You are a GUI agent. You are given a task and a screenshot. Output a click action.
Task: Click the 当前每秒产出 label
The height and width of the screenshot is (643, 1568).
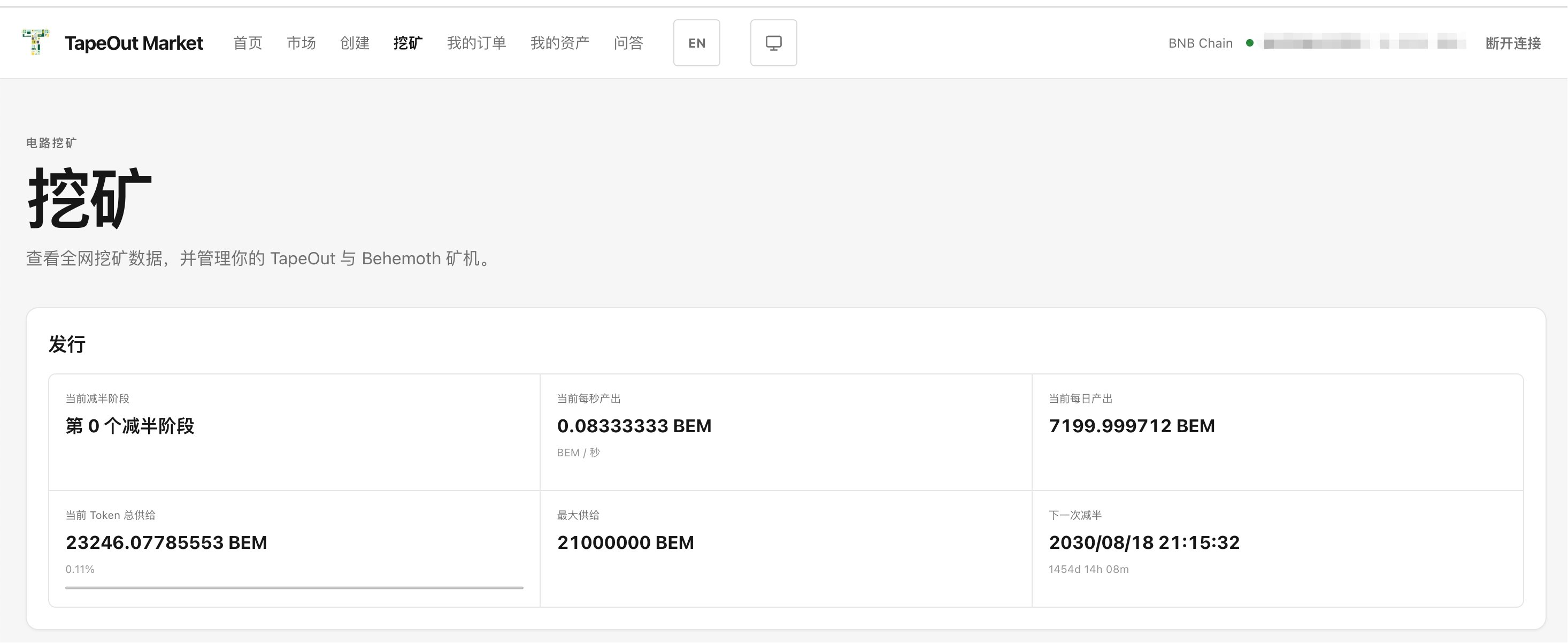[x=589, y=398]
